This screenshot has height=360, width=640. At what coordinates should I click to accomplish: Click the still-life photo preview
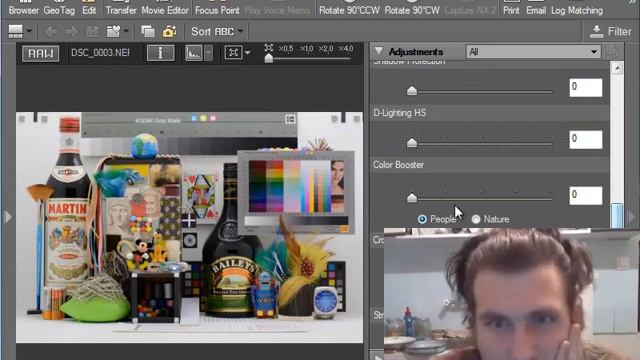click(189, 227)
